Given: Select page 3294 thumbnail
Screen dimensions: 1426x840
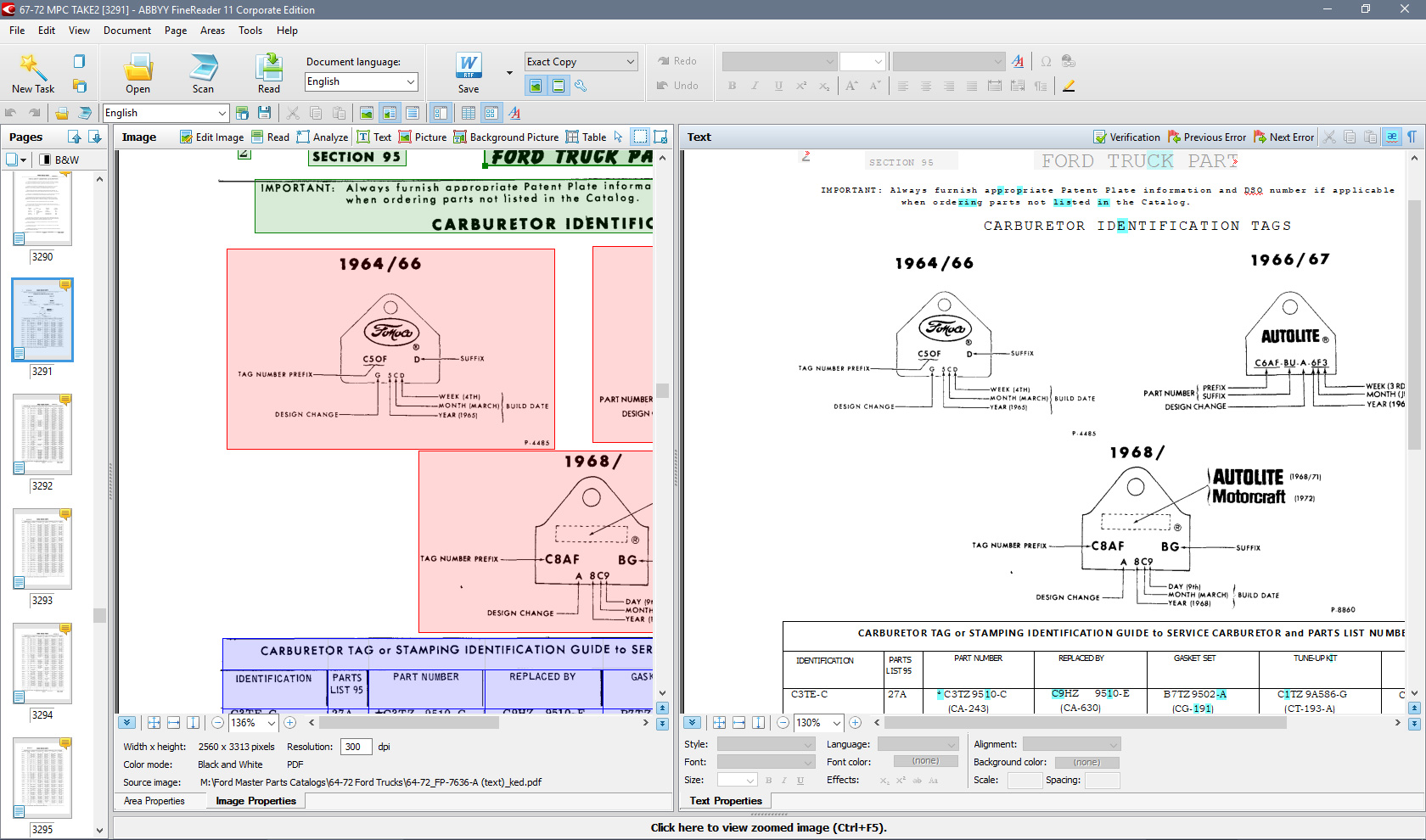Looking at the screenshot, I should tap(42, 664).
